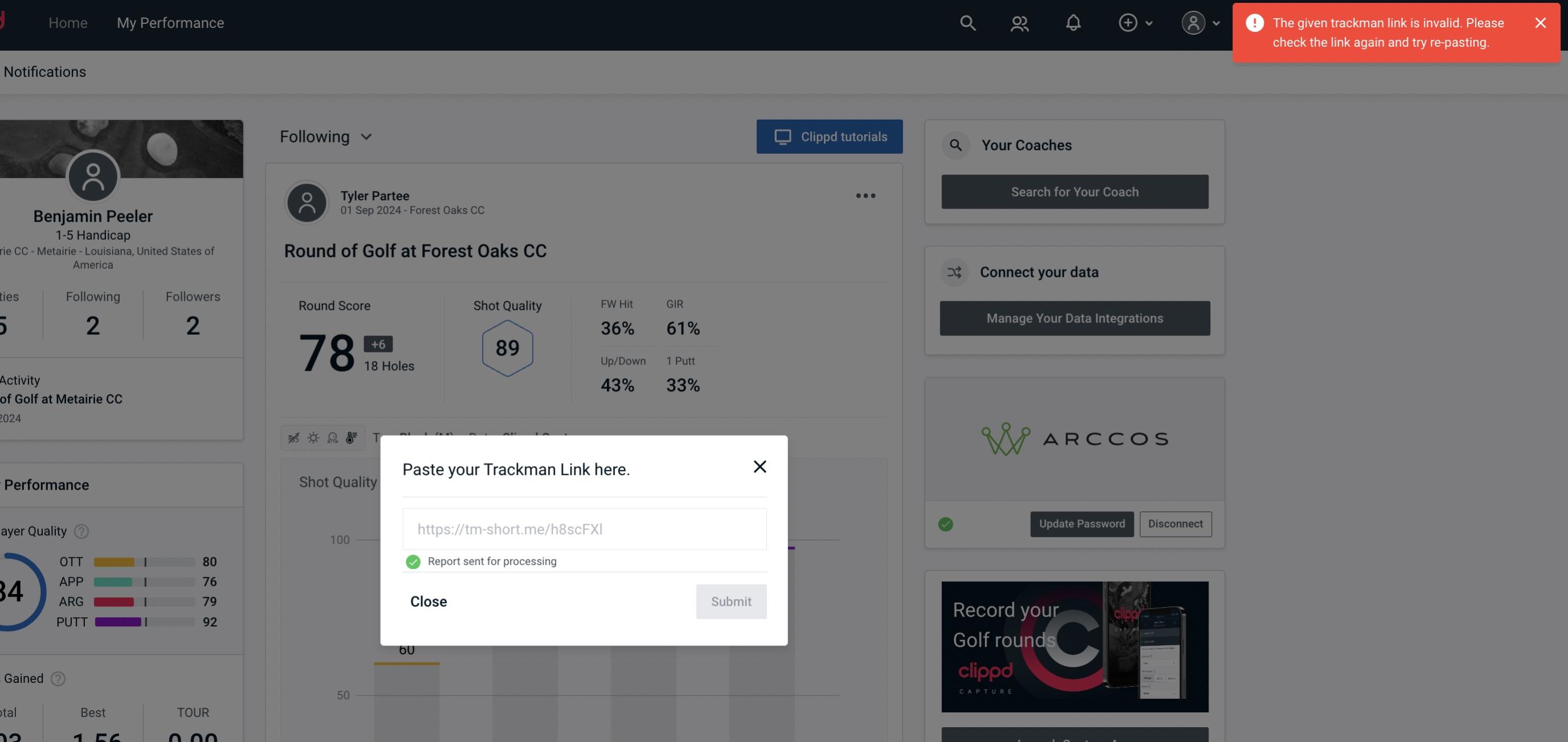The image size is (1568, 742).
Task: Click the search icon in the top navigation
Action: point(967,22)
